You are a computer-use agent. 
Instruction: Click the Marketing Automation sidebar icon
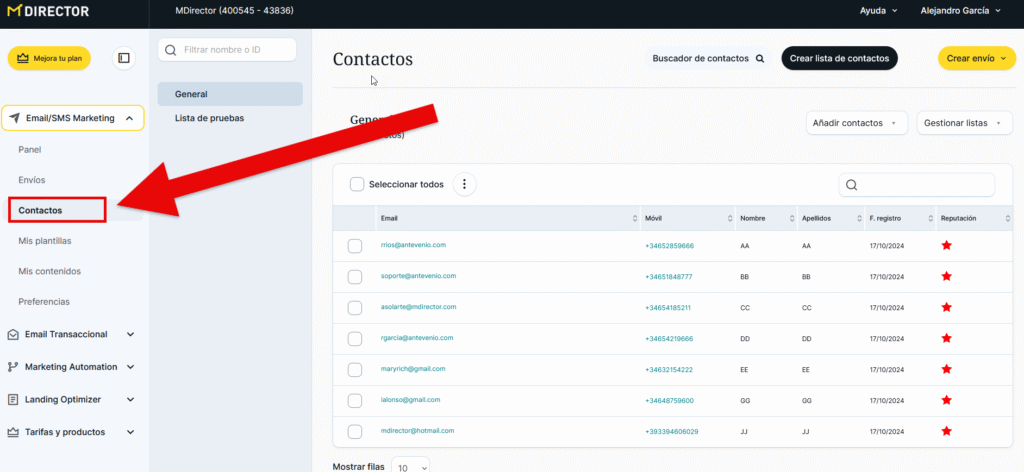(x=13, y=367)
